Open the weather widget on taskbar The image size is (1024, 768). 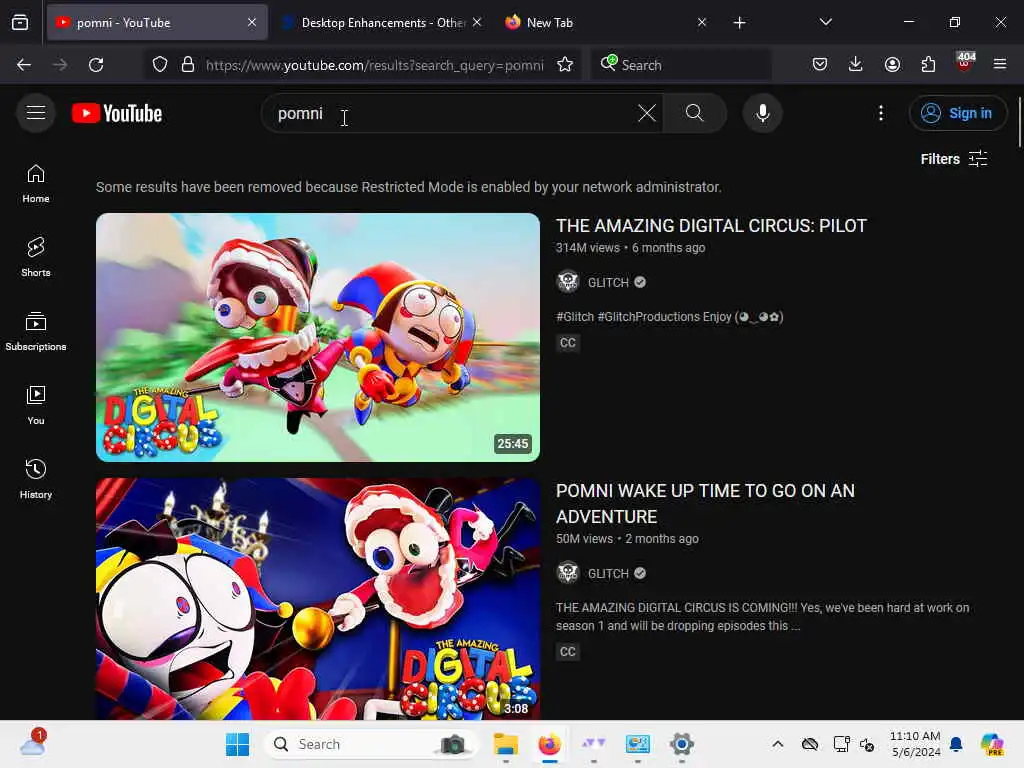point(33,744)
